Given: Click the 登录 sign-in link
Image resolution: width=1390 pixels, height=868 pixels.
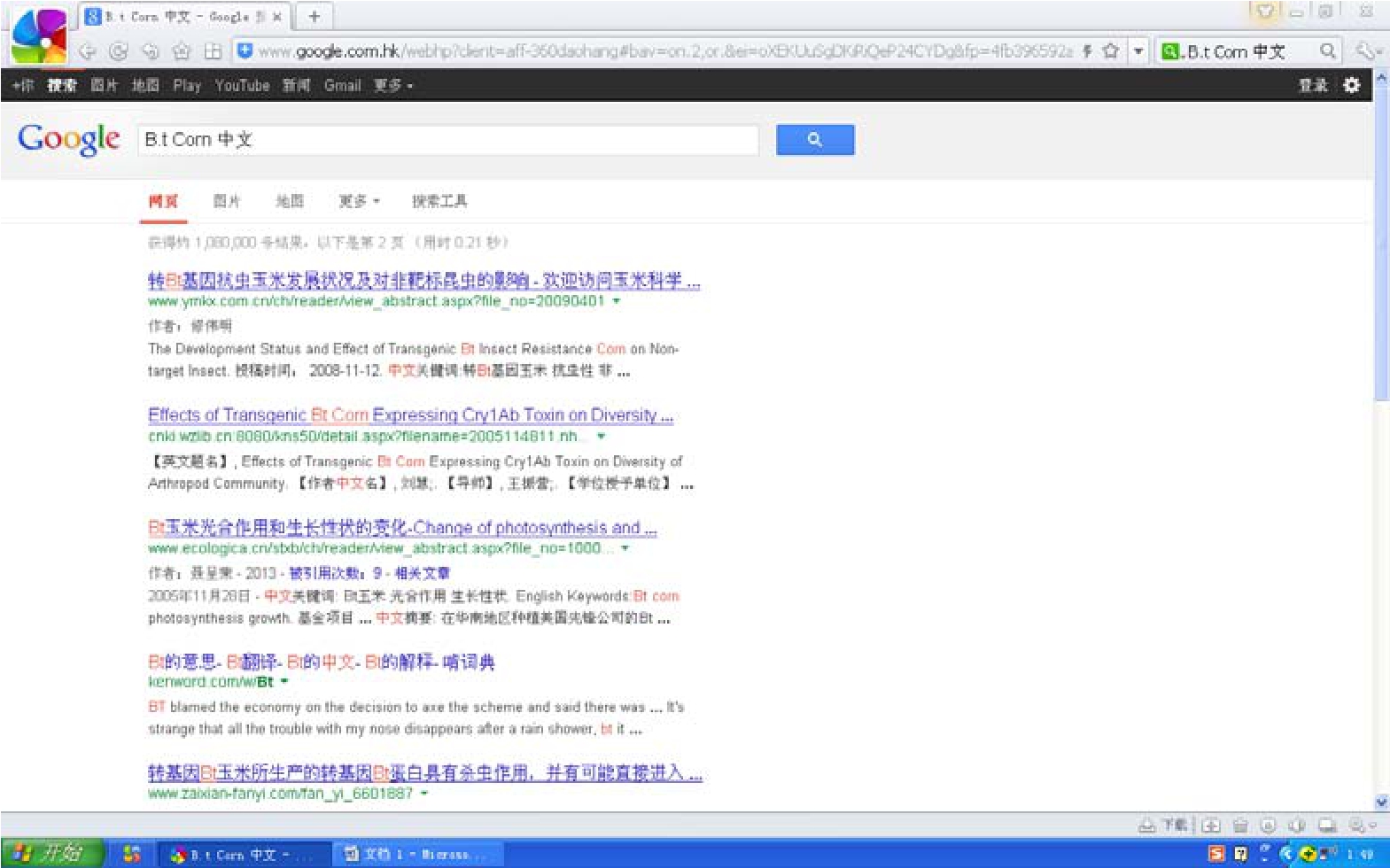Looking at the screenshot, I should (1313, 85).
